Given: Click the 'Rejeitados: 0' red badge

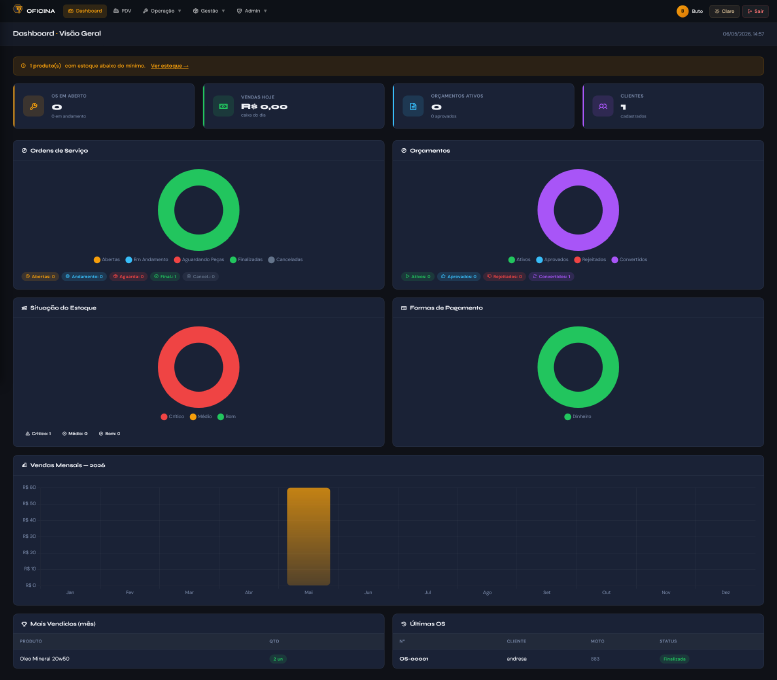Looking at the screenshot, I should point(504,277).
